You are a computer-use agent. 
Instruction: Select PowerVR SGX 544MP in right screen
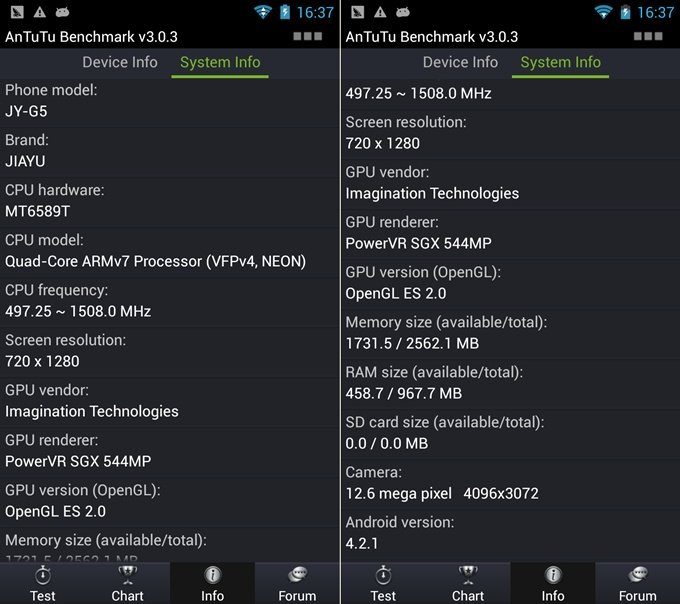click(418, 243)
